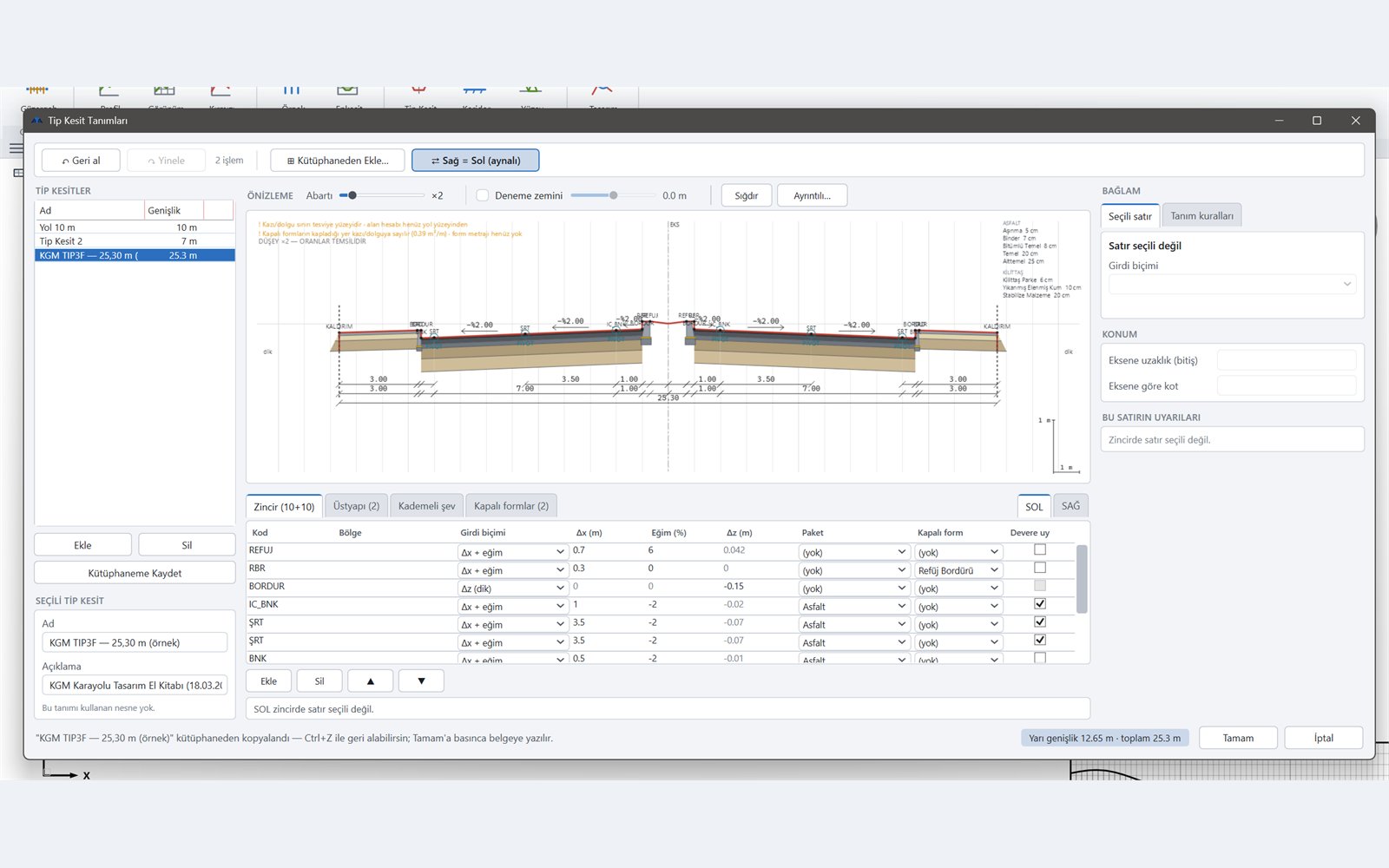Click Kütüphaneme Kaydet button
The width and height of the screenshot is (1389, 868).
(135, 573)
